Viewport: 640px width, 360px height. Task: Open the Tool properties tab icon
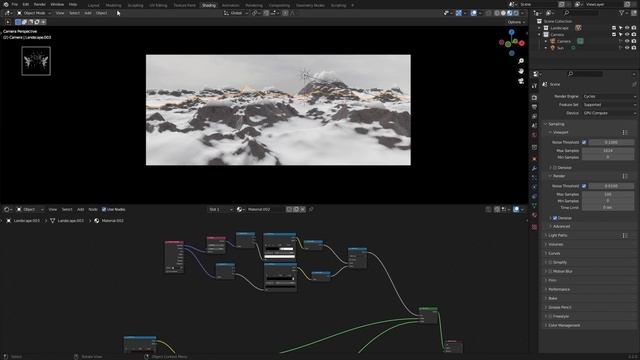[x=534, y=86]
